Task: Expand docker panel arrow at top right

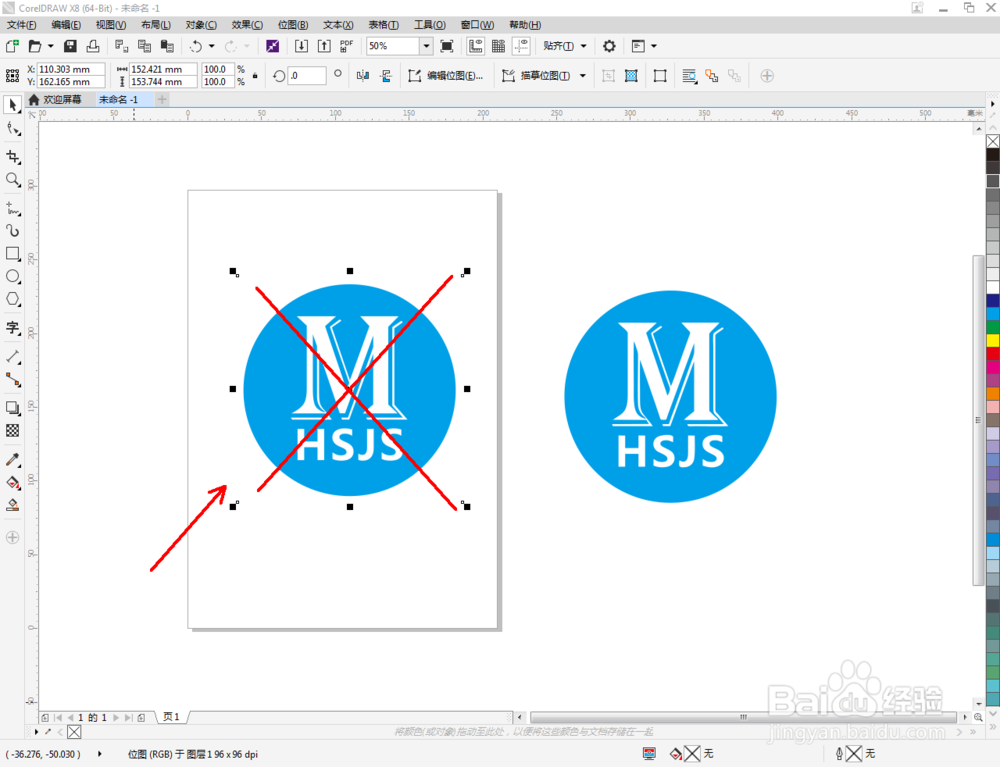Action: (992, 103)
